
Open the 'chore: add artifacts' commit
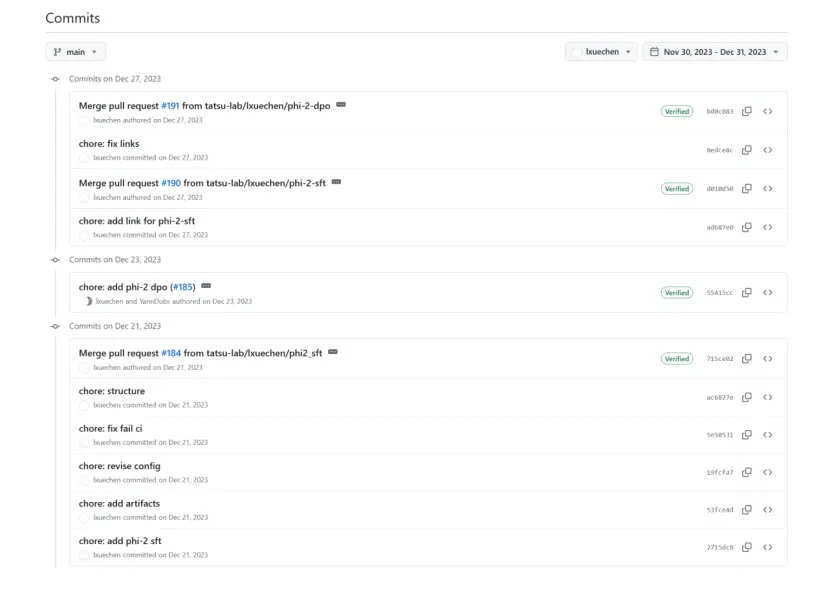tap(119, 503)
